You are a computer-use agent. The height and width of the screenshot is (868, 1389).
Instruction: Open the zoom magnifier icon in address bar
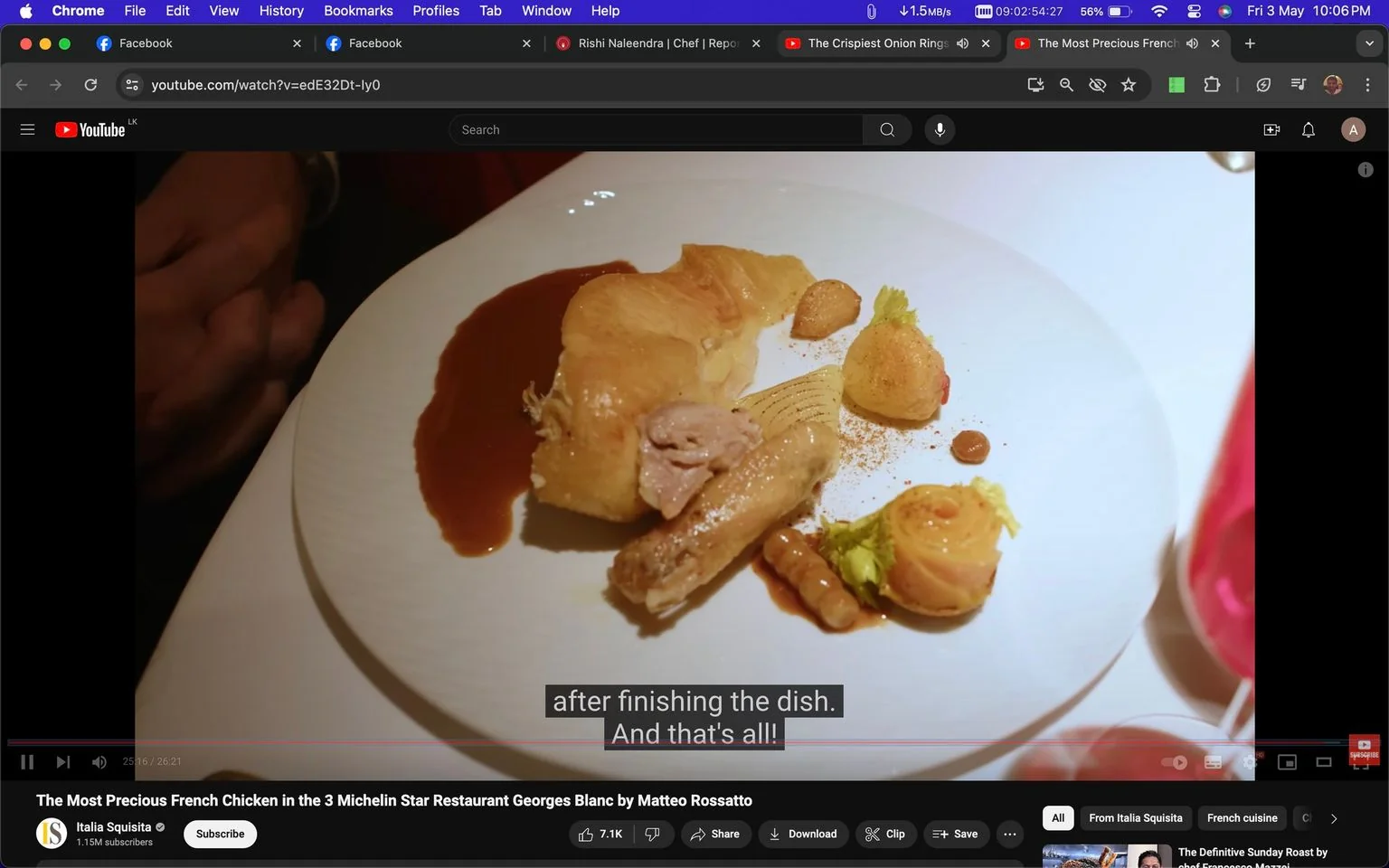pos(1066,84)
